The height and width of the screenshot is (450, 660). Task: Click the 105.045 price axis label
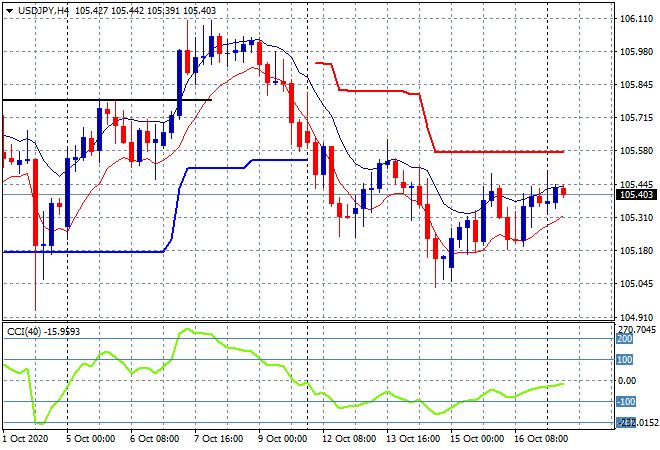coord(636,284)
